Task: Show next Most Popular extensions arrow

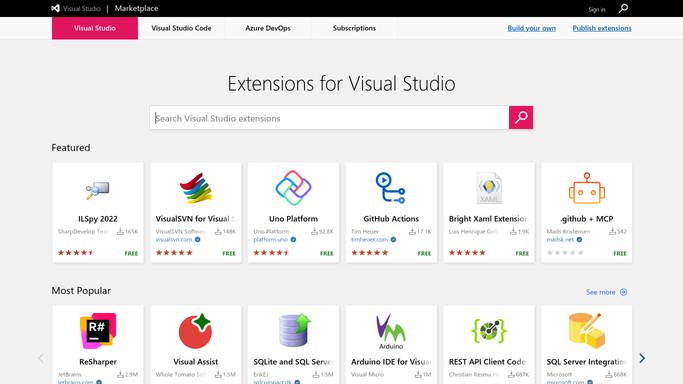Action: tap(642, 358)
